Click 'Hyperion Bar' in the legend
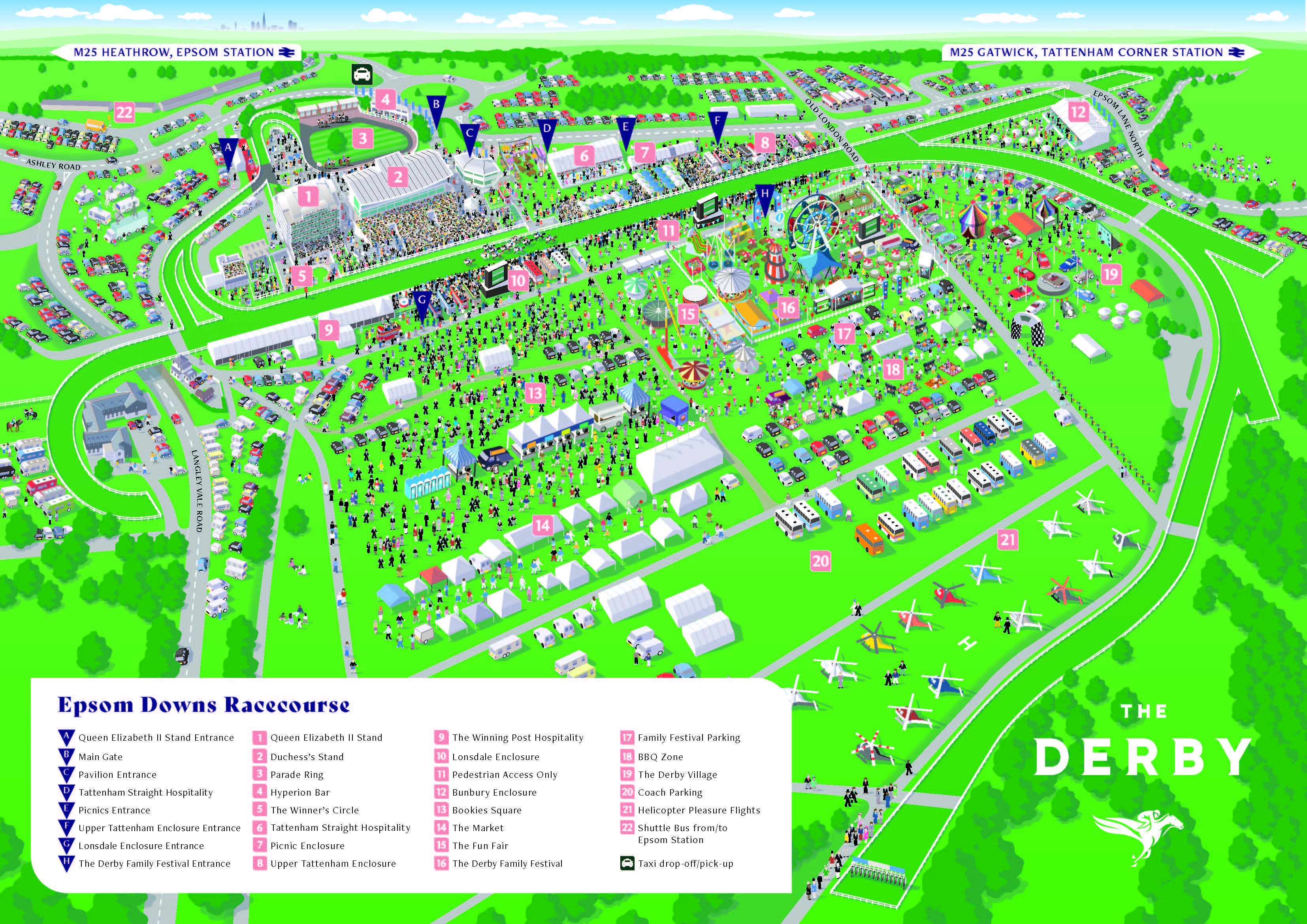The image size is (1307, 924). click(x=300, y=792)
